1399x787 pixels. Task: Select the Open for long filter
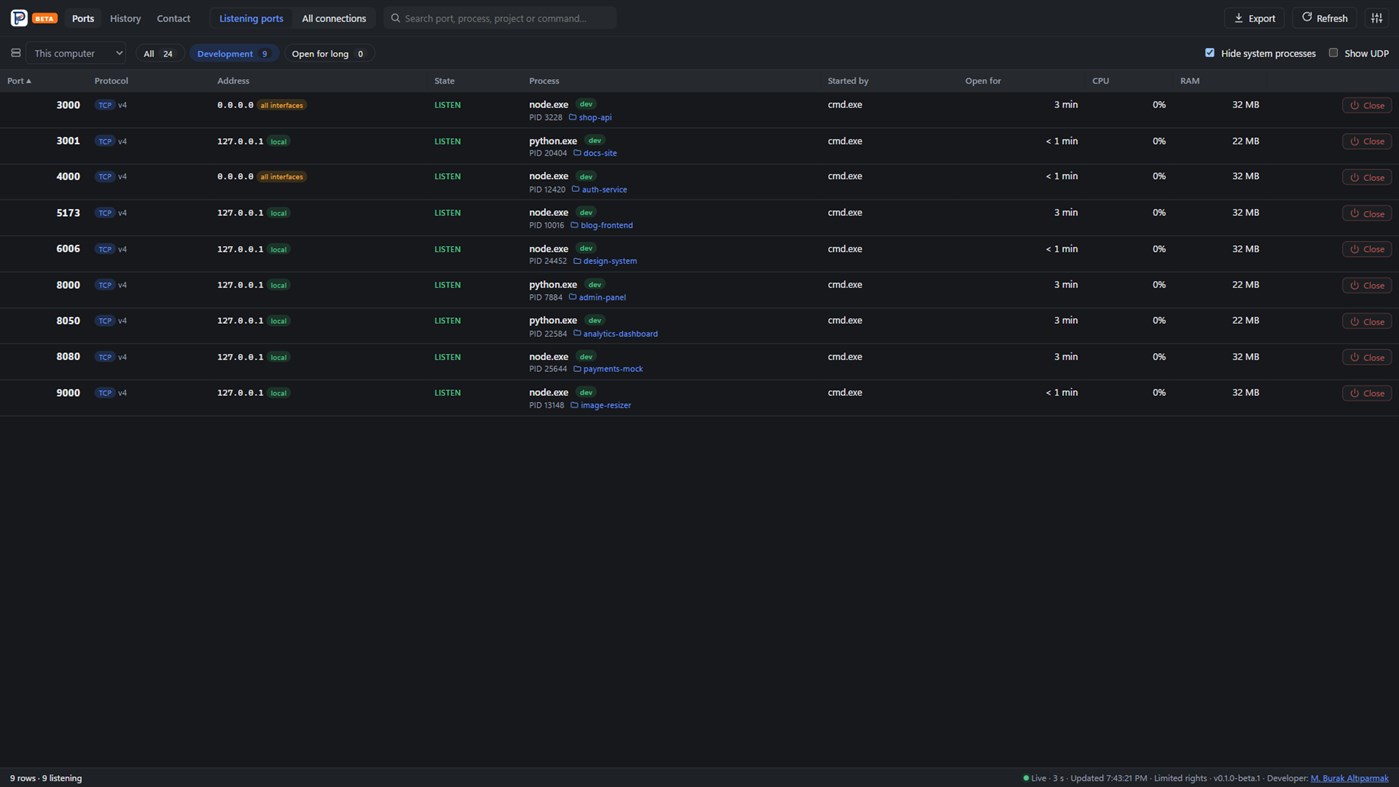328,53
